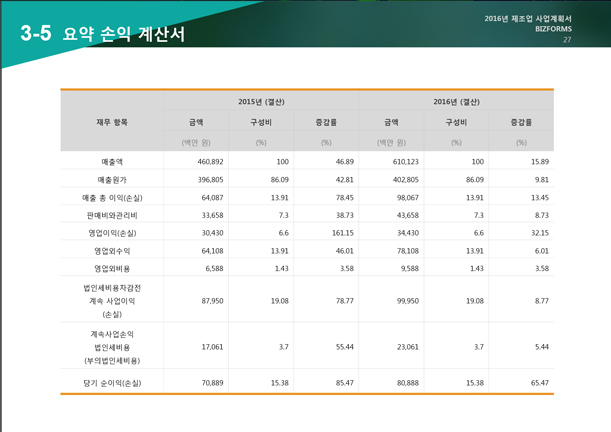611x432 pixels.
Task: Click the '영업외수익' row label
Action: pyautogui.click(x=112, y=251)
